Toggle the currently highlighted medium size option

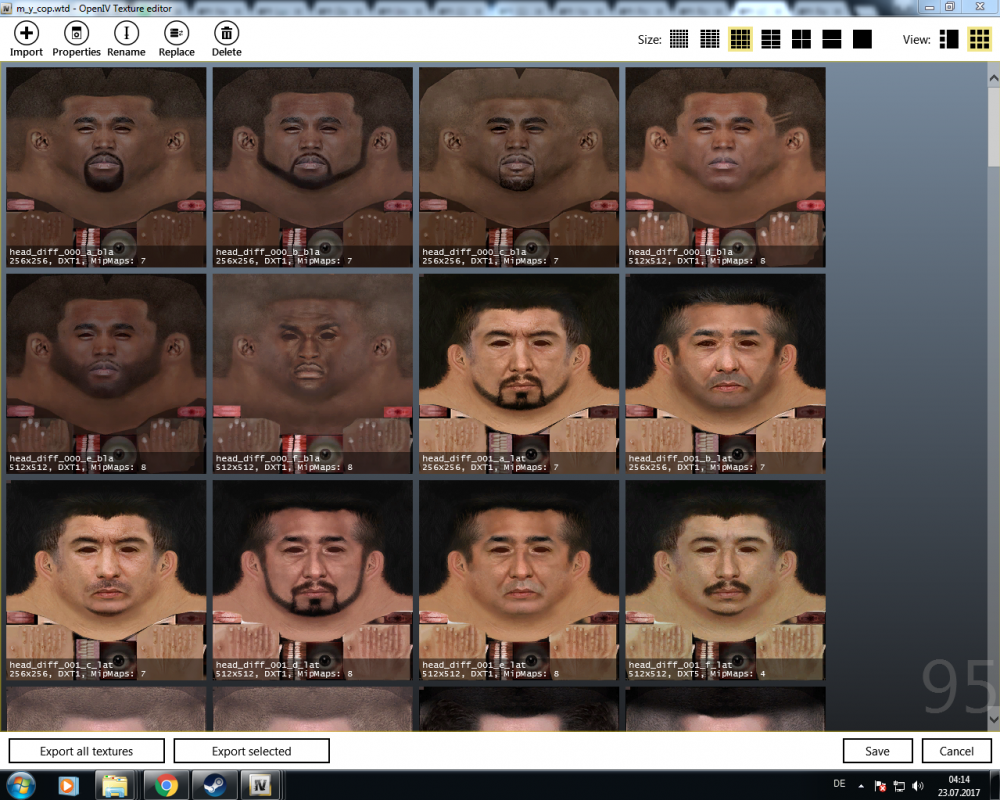tap(740, 39)
